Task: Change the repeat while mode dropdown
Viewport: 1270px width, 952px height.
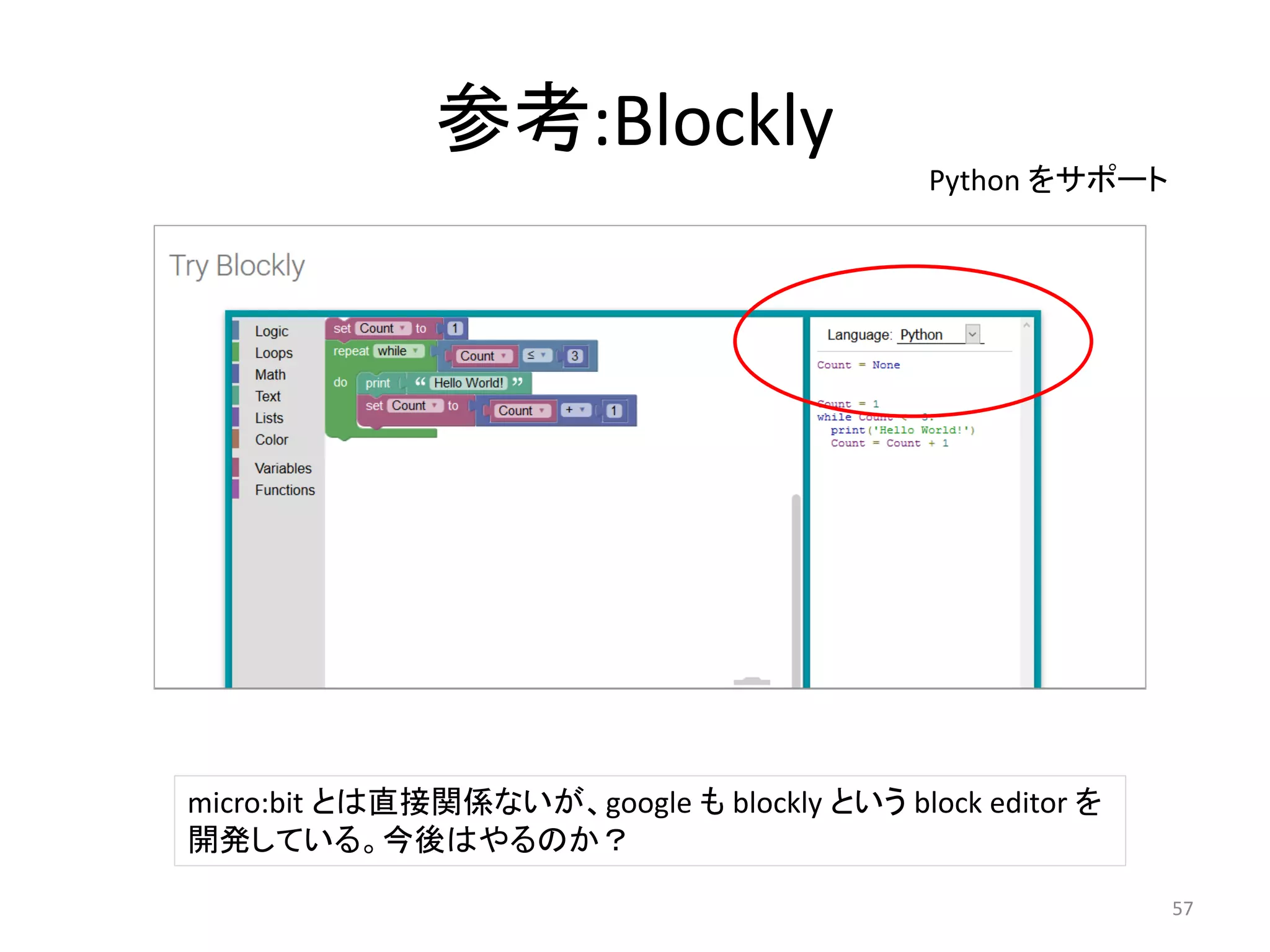Action: click(x=399, y=351)
